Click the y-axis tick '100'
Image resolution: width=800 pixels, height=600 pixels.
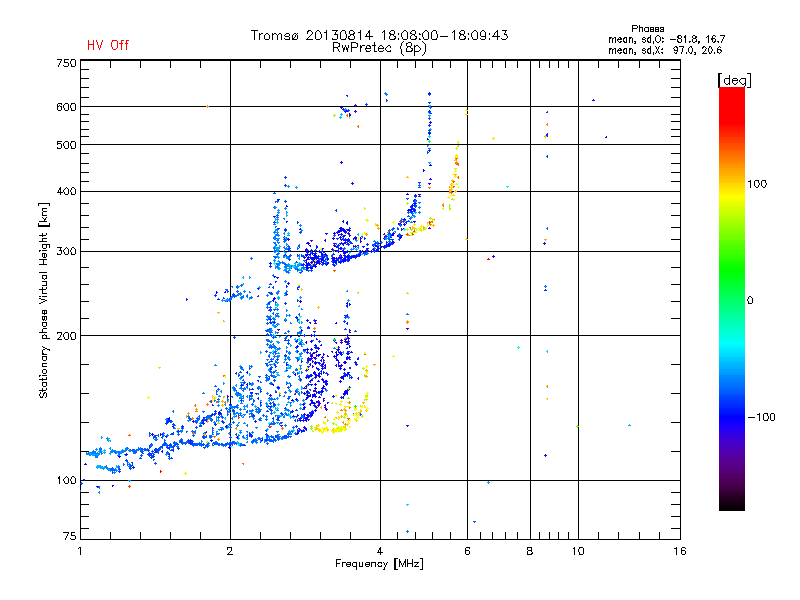tap(66, 481)
